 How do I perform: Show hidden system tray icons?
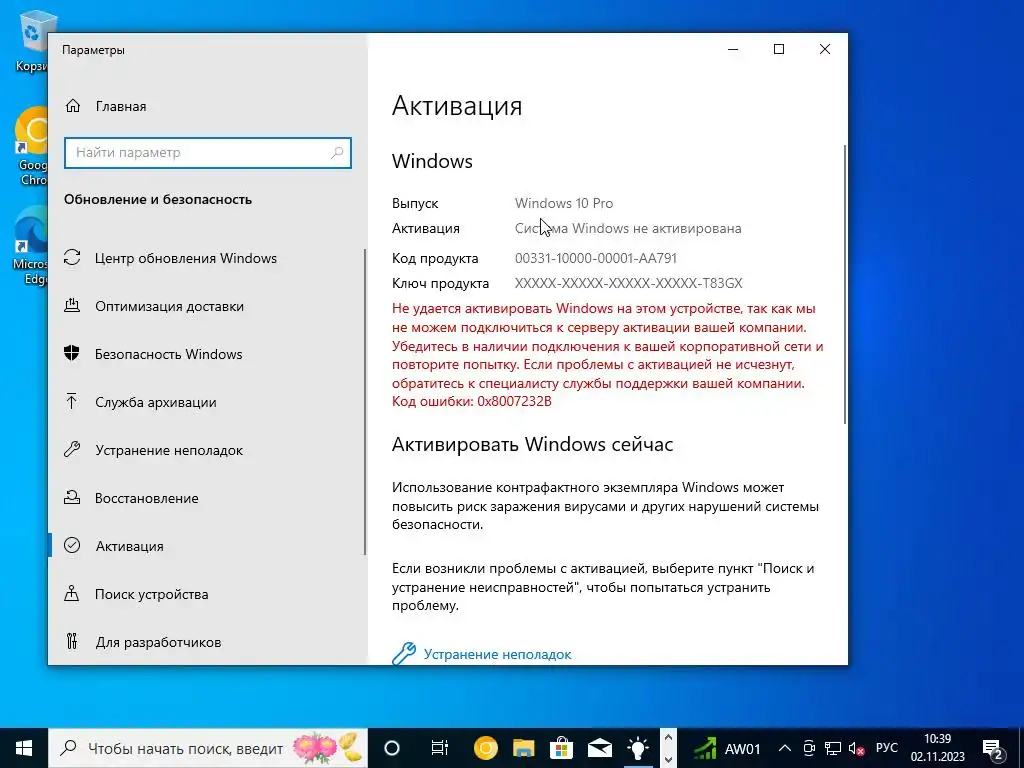point(785,748)
